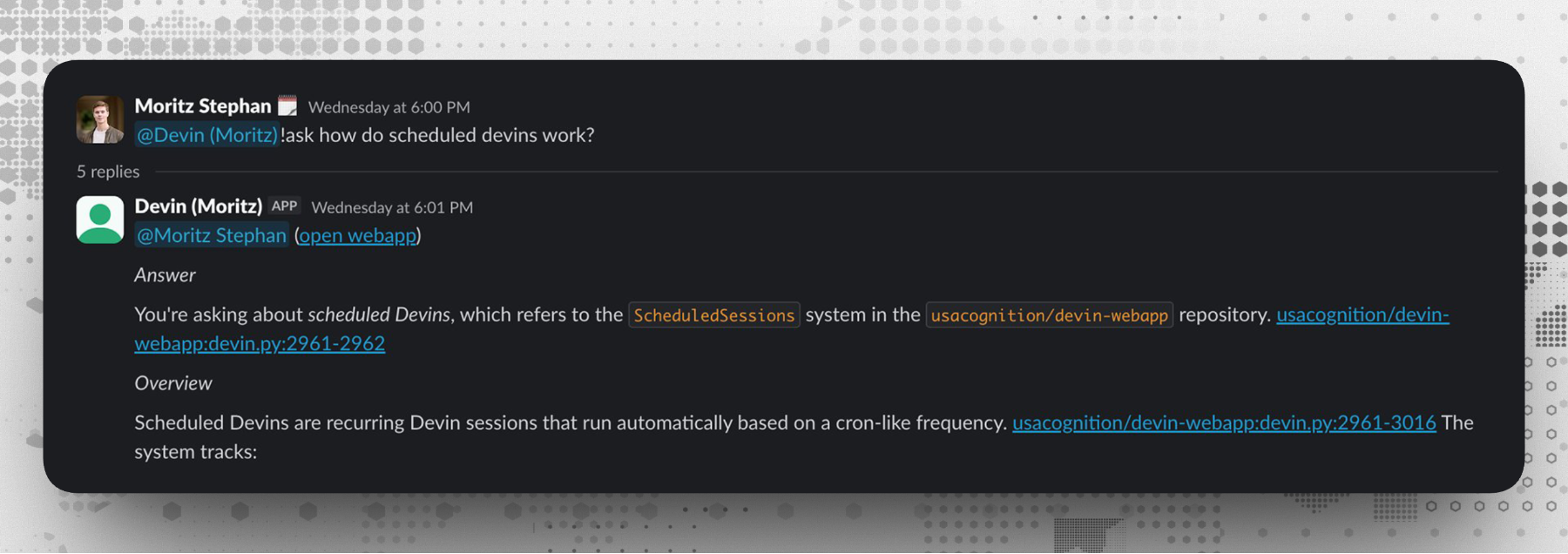Open Moritz Stephan's profile from sender name
This screenshot has height=554, width=1568.
pyautogui.click(x=203, y=106)
